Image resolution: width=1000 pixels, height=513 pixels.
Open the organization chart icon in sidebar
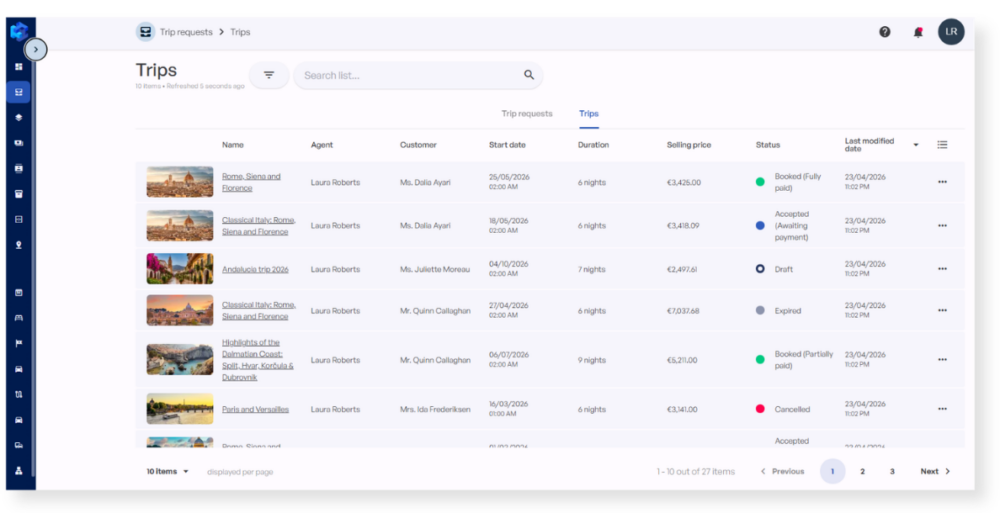[x=18, y=471]
